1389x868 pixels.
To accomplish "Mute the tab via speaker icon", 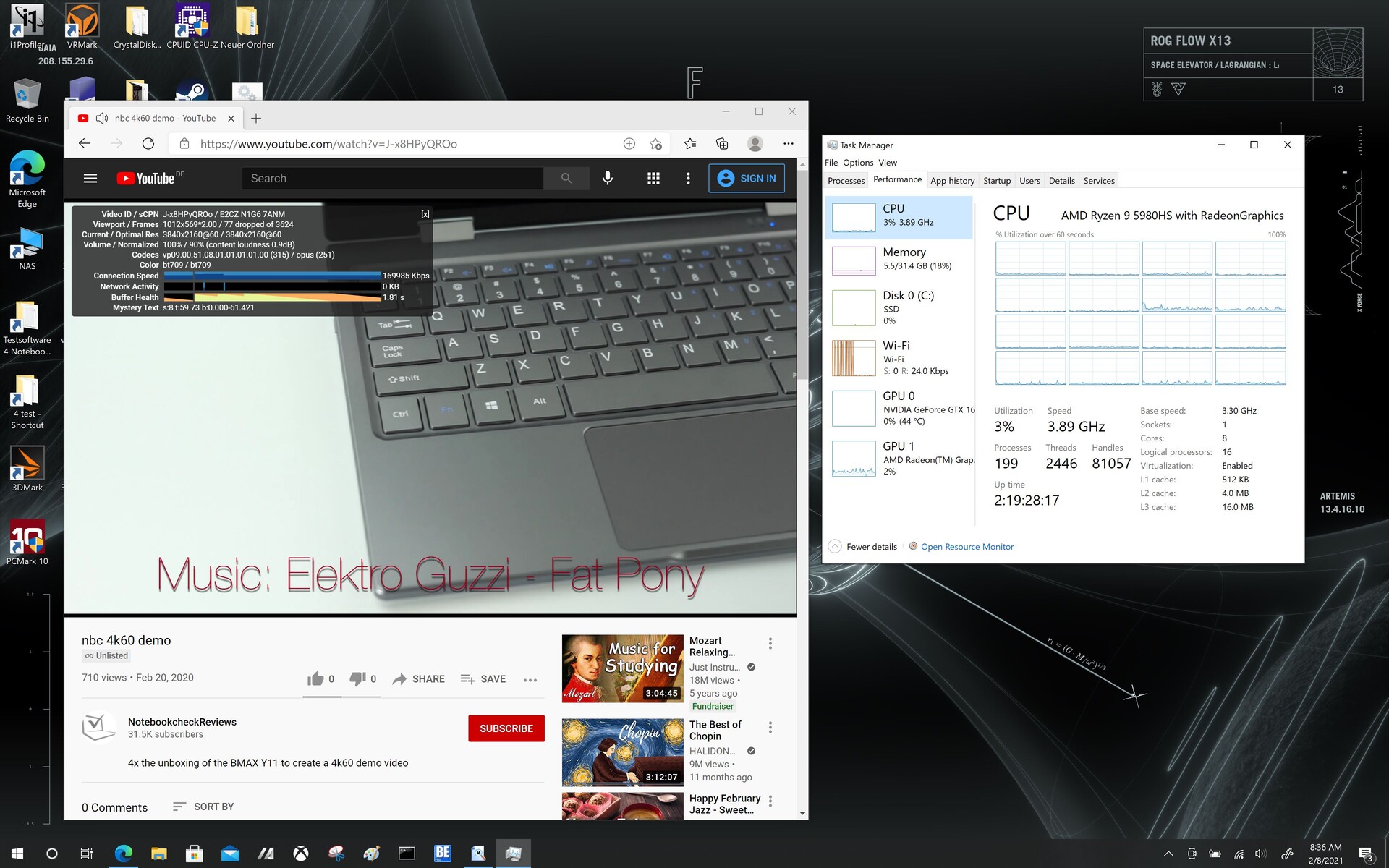I will (x=102, y=118).
